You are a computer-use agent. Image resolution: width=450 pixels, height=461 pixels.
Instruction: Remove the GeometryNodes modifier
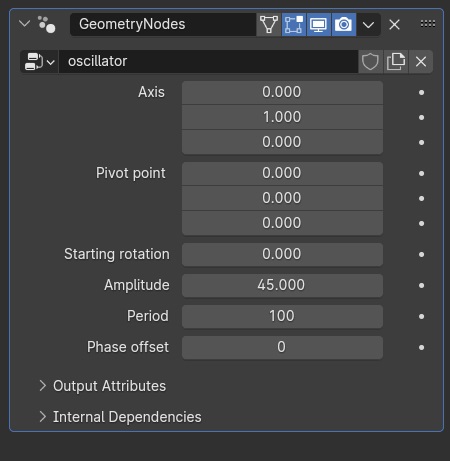point(394,24)
